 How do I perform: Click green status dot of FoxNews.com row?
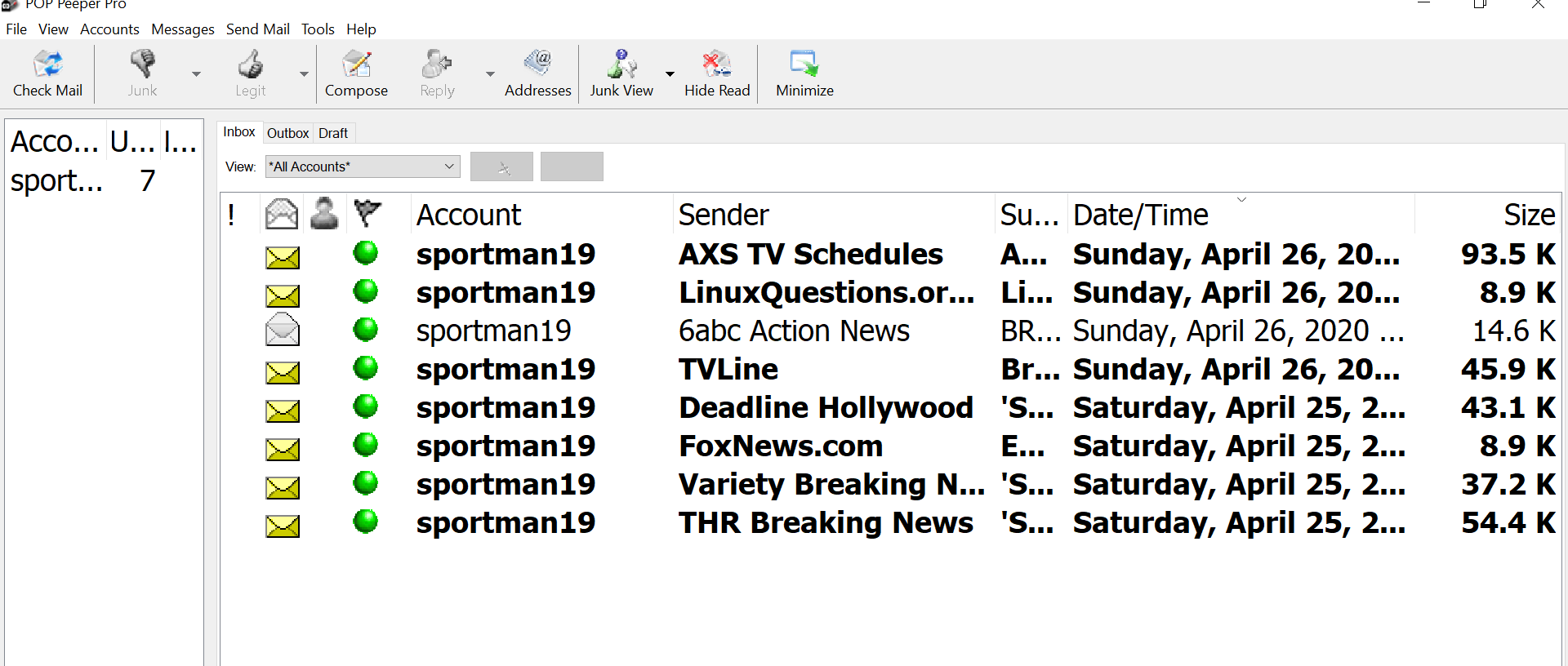click(x=366, y=445)
